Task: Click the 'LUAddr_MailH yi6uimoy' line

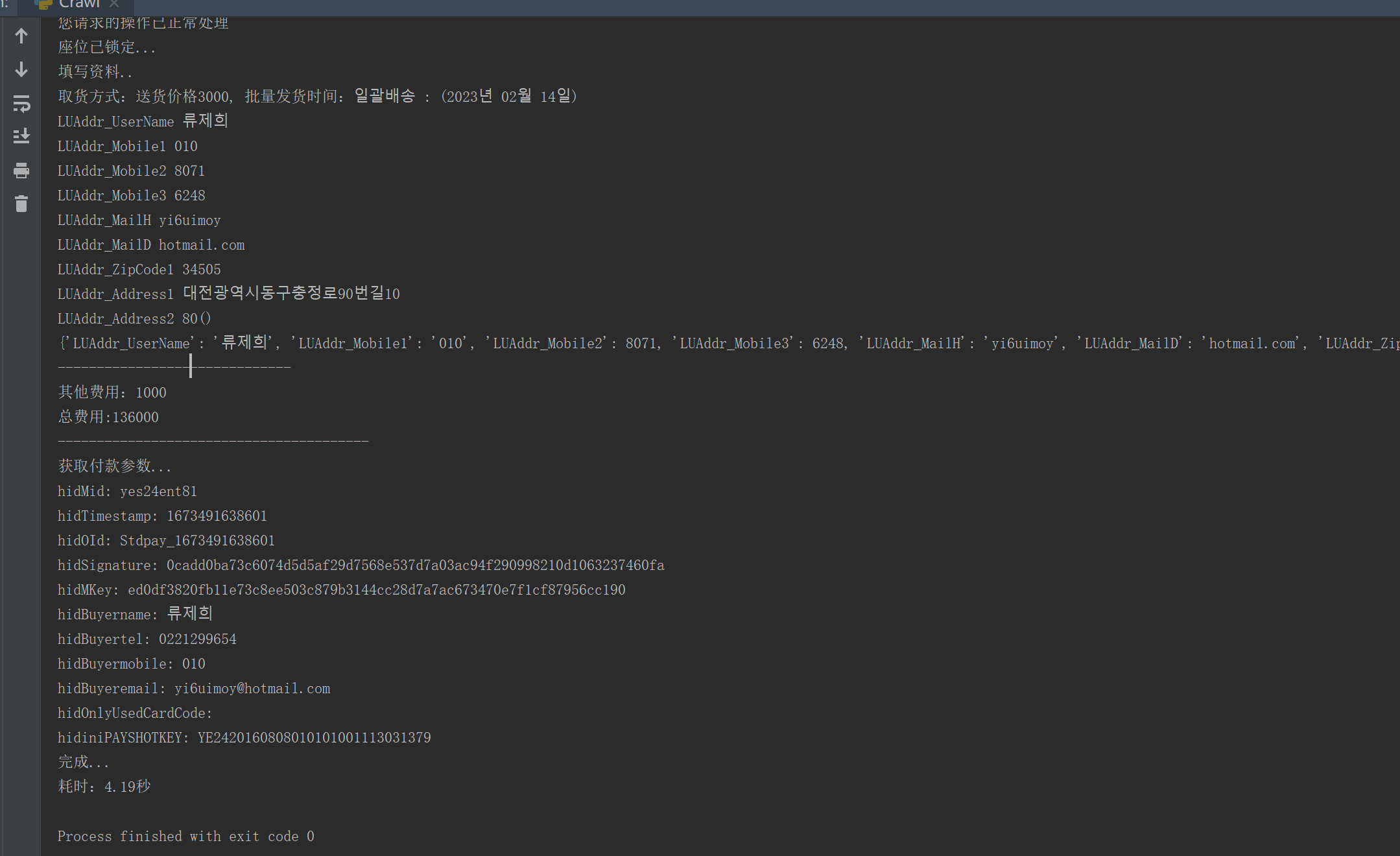Action: click(139, 220)
